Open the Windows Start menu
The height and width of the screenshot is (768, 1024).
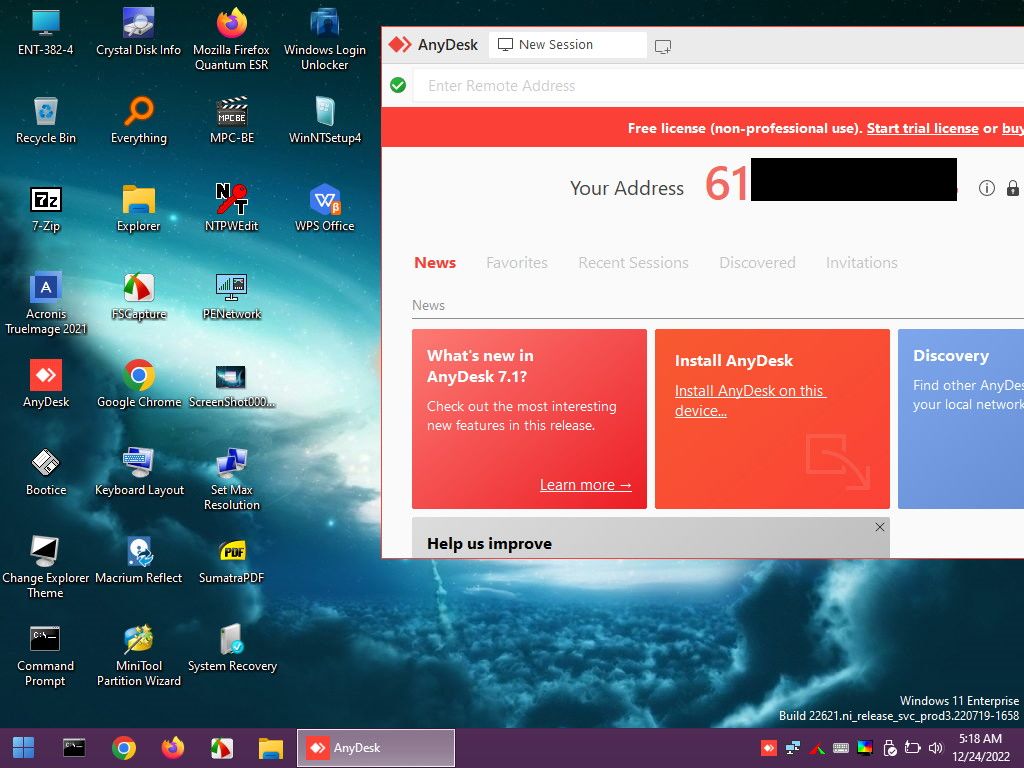[x=24, y=748]
